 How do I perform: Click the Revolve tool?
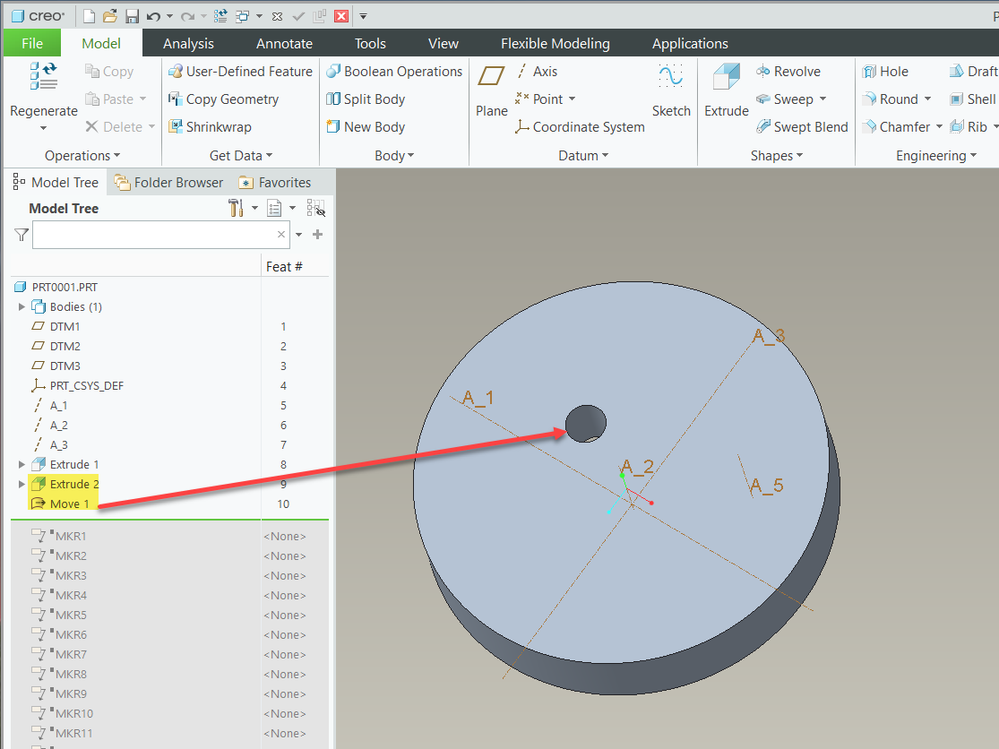[787, 72]
